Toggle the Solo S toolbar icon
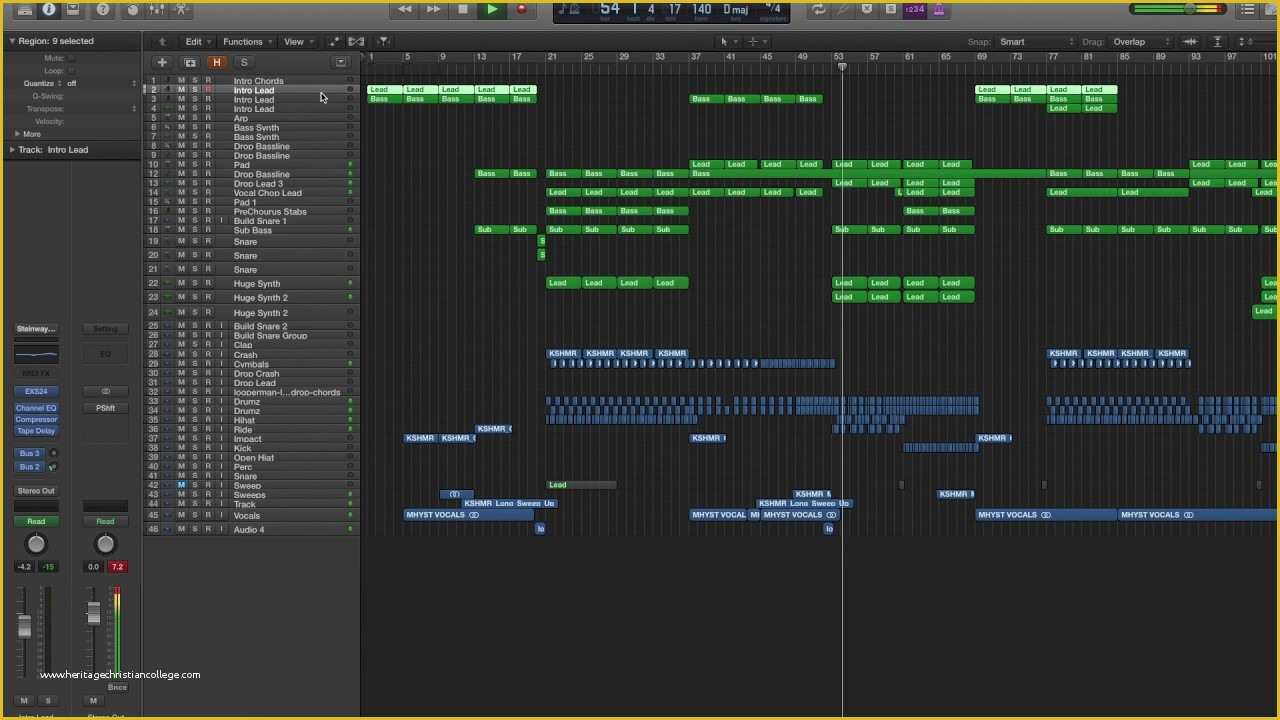1280x720 pixels. click(890, 9)
